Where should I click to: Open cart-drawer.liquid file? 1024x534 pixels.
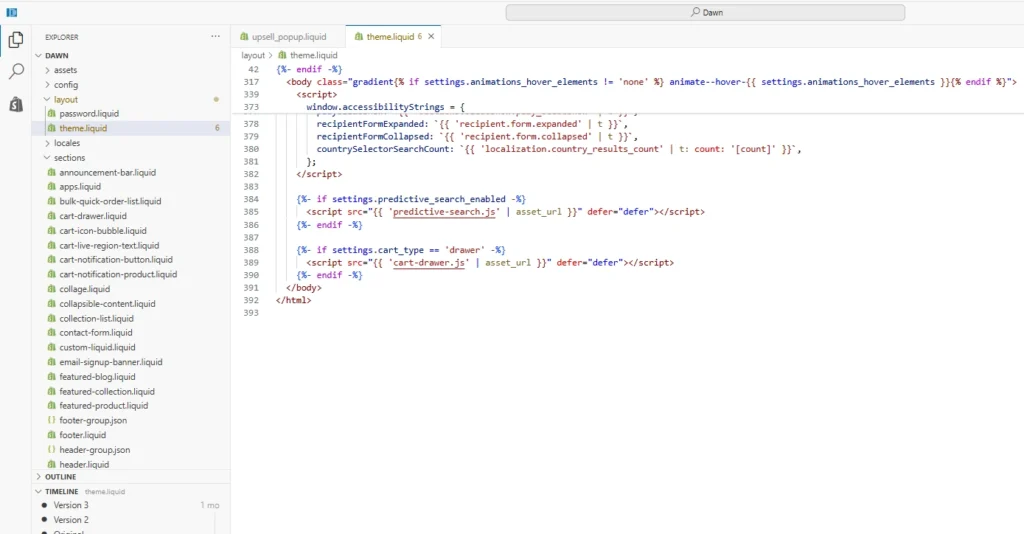pyautogui.click(x=93, y=216)
